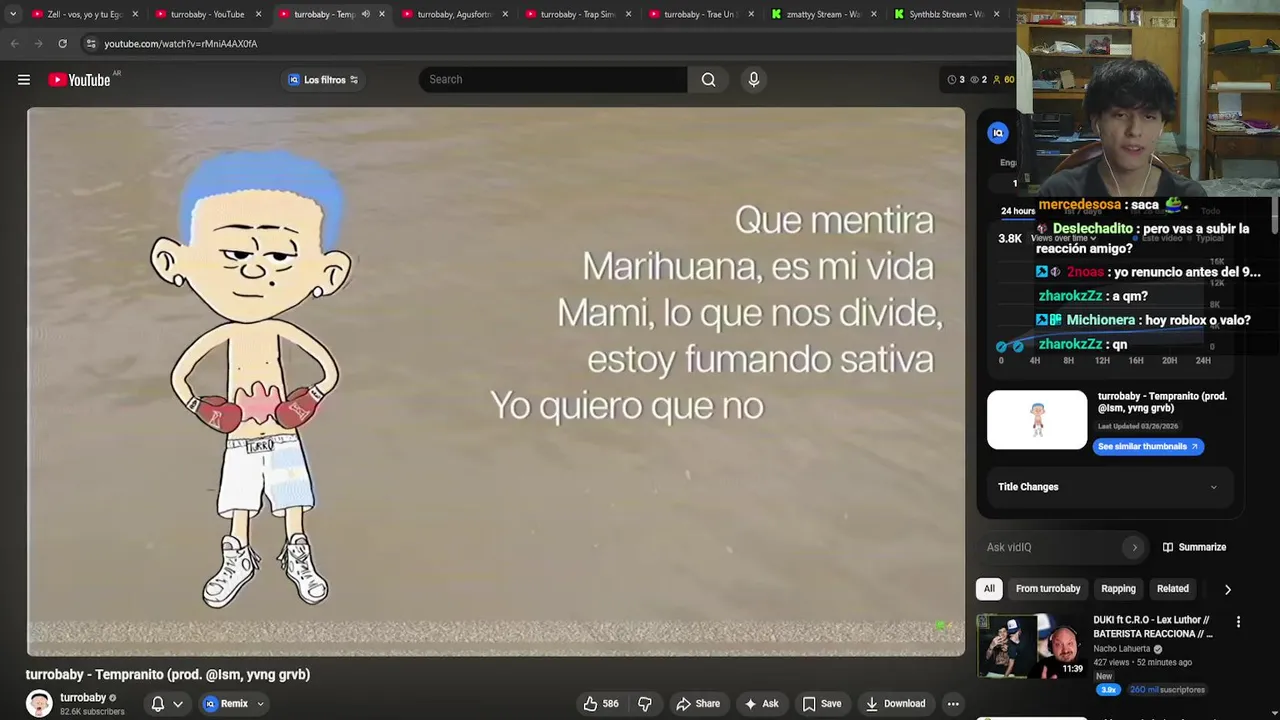
Task: Switch to the turrobaby - Trae Un tab
Action: (700, 14)
